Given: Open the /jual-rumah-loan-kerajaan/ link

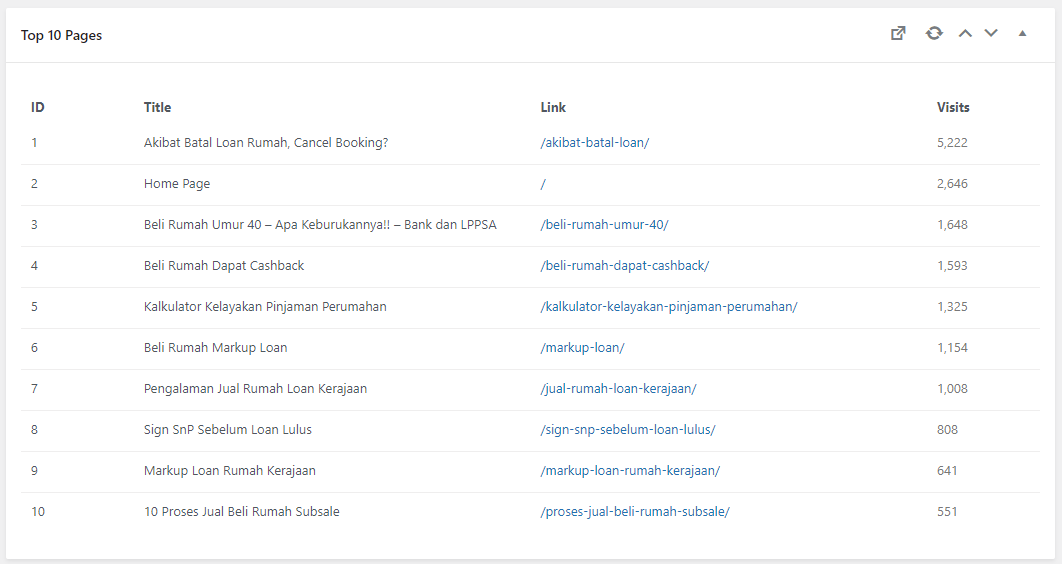Looking at the screenshot, I should [618, 389].
